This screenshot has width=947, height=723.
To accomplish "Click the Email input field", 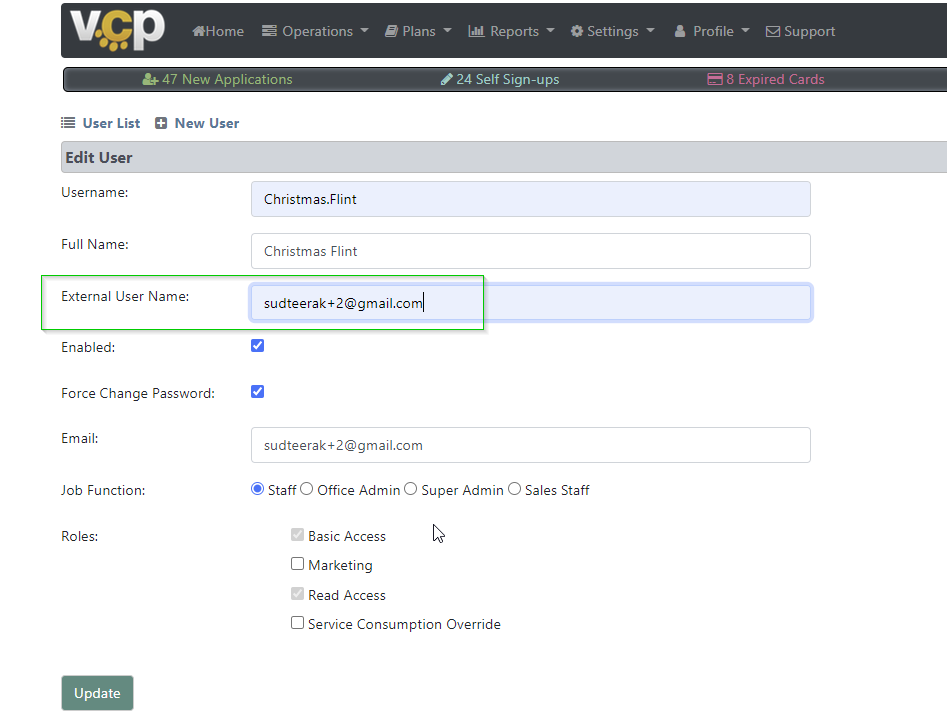I will pos(531,445).
